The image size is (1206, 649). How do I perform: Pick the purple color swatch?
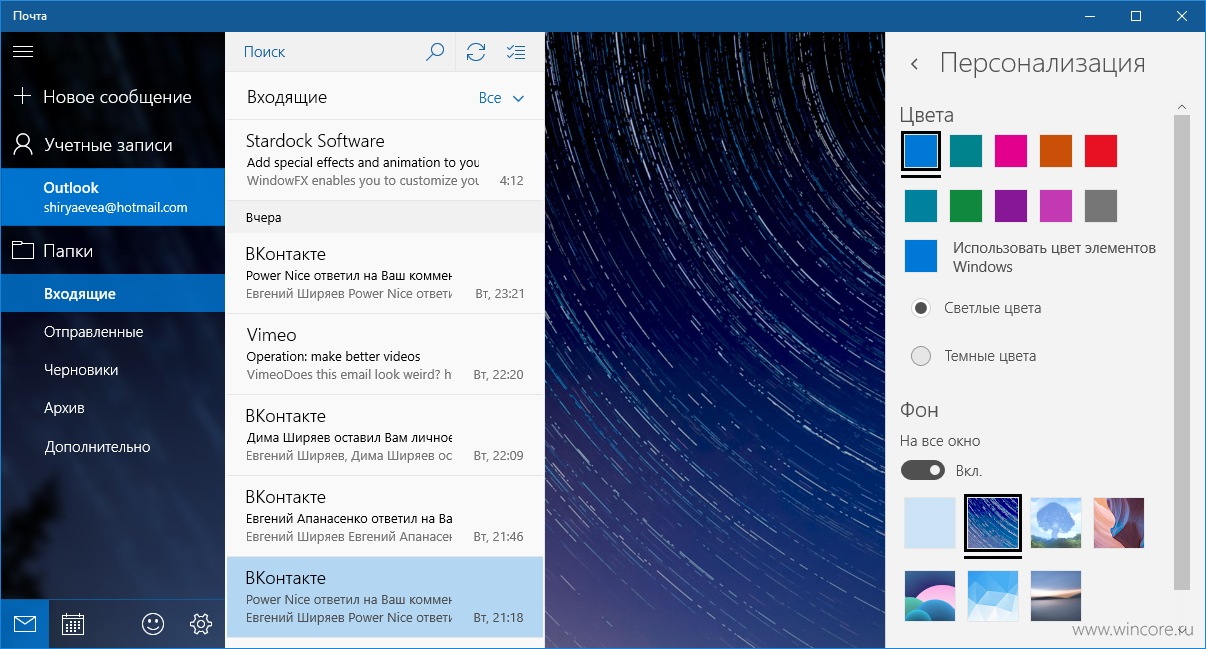(x=1011, y=206)
